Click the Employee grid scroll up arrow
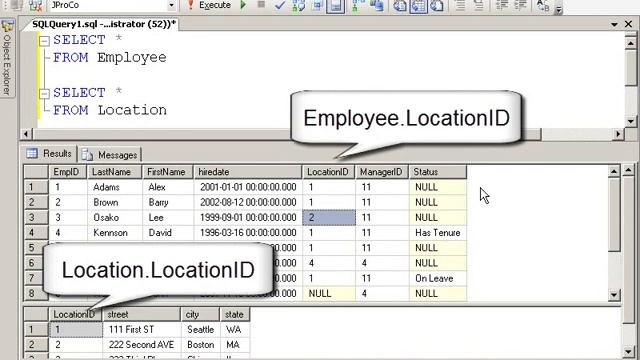 coord(614,172)
